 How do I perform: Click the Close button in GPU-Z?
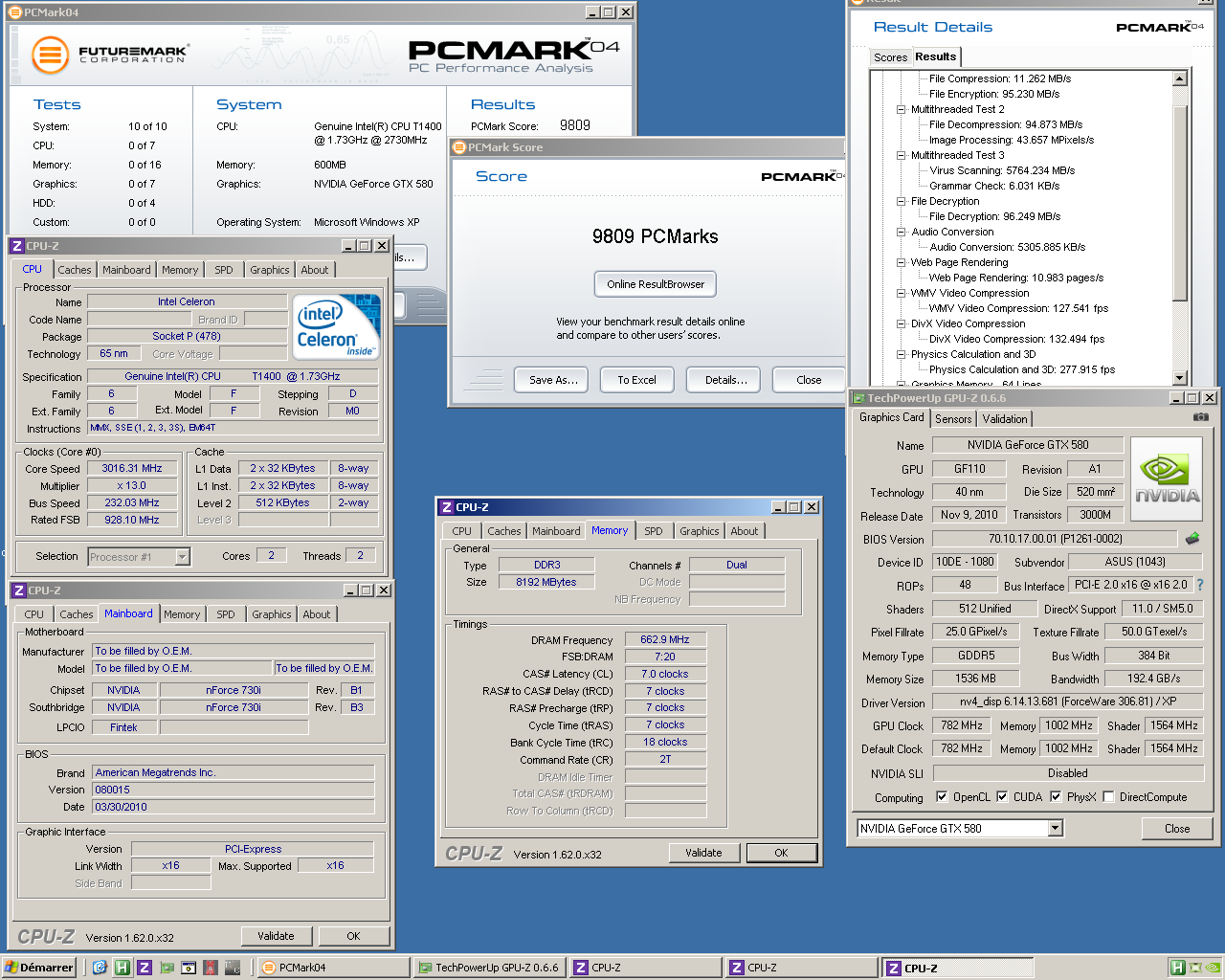(1177, 829)
